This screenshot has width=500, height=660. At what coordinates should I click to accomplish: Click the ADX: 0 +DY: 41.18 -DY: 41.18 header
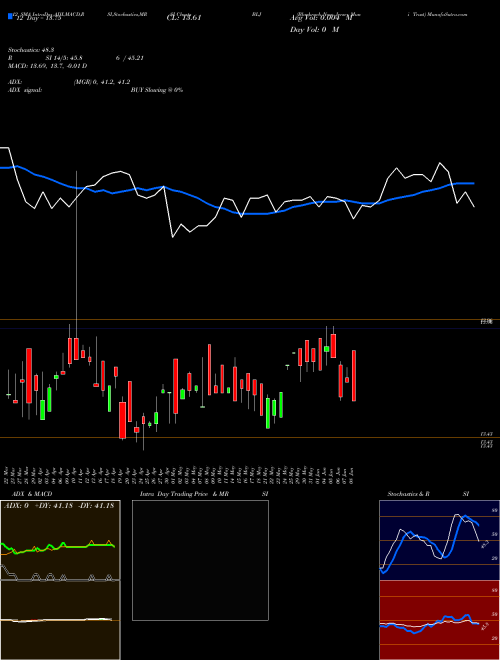point(59,506)
